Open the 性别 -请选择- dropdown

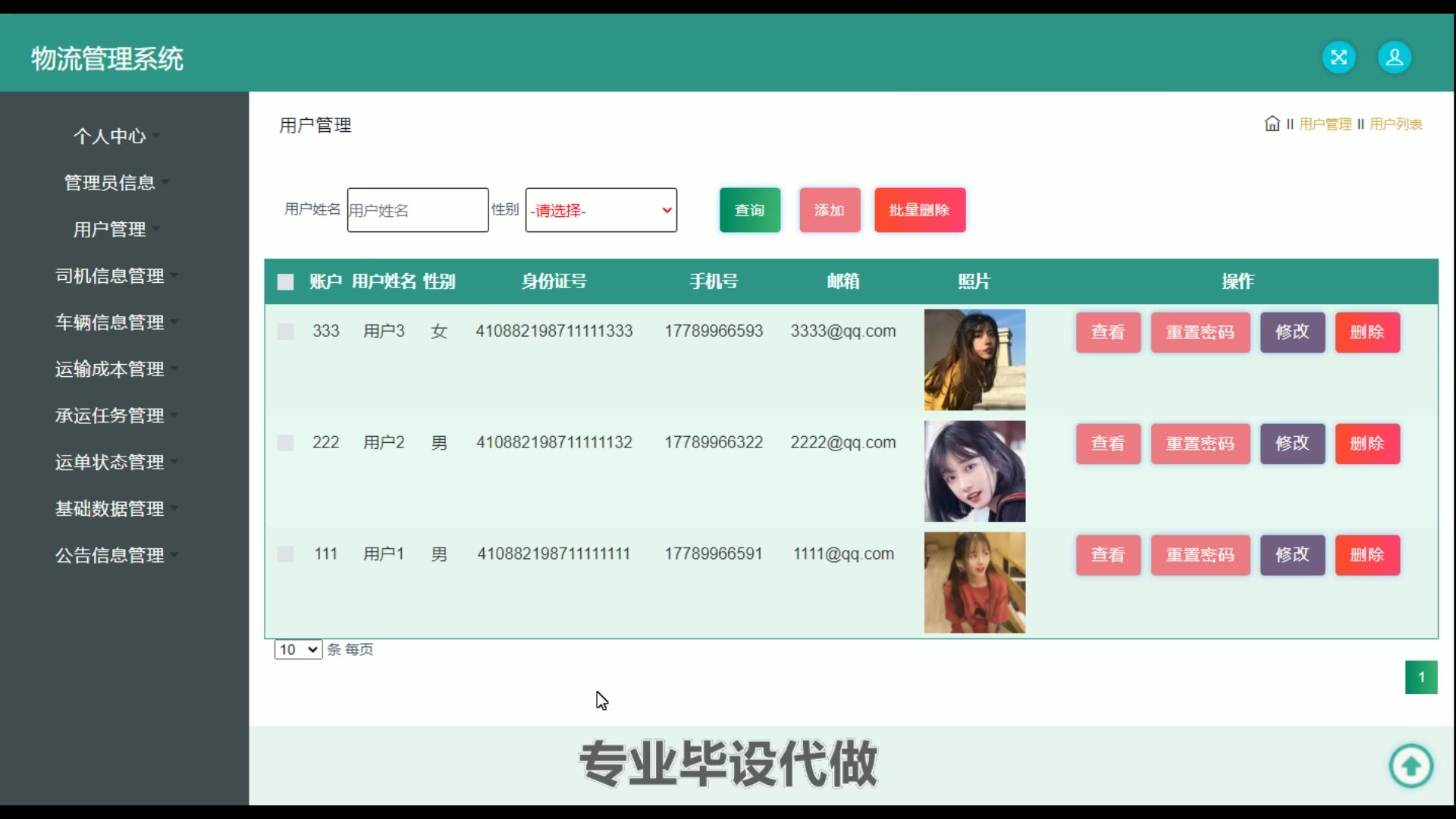pos(601,210)
